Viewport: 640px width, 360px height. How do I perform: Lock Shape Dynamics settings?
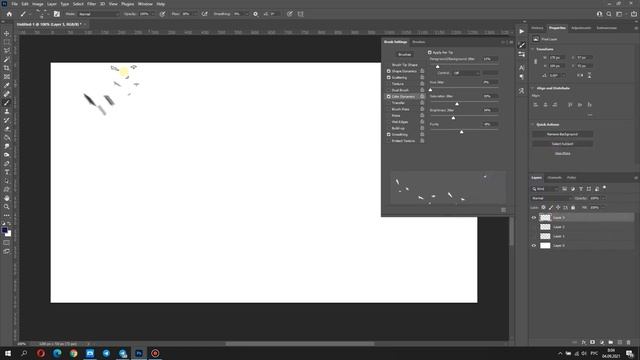tap(422, 71)
